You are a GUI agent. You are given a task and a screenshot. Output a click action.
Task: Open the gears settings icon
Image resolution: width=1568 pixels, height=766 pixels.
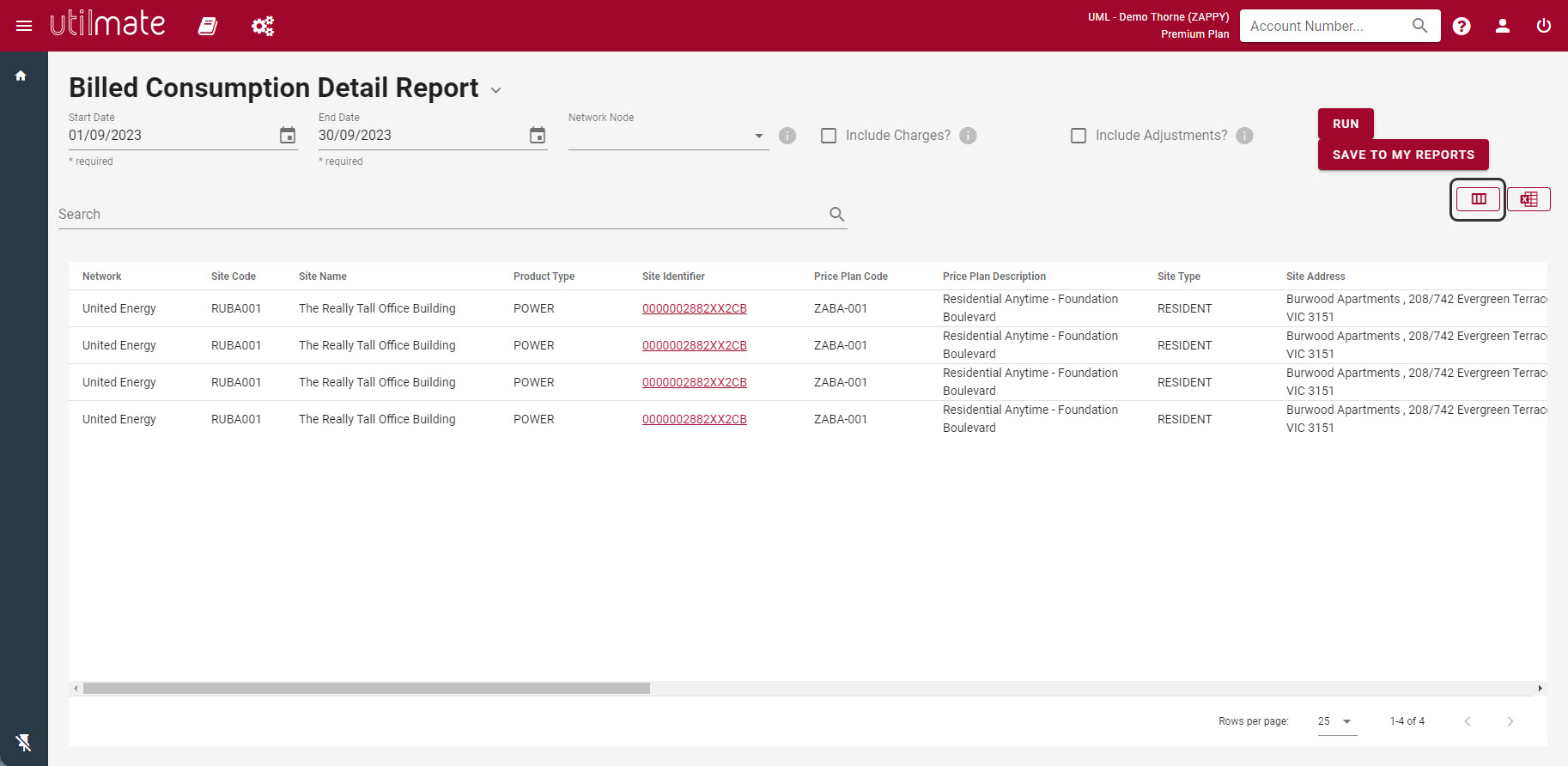tap(263, 26)
